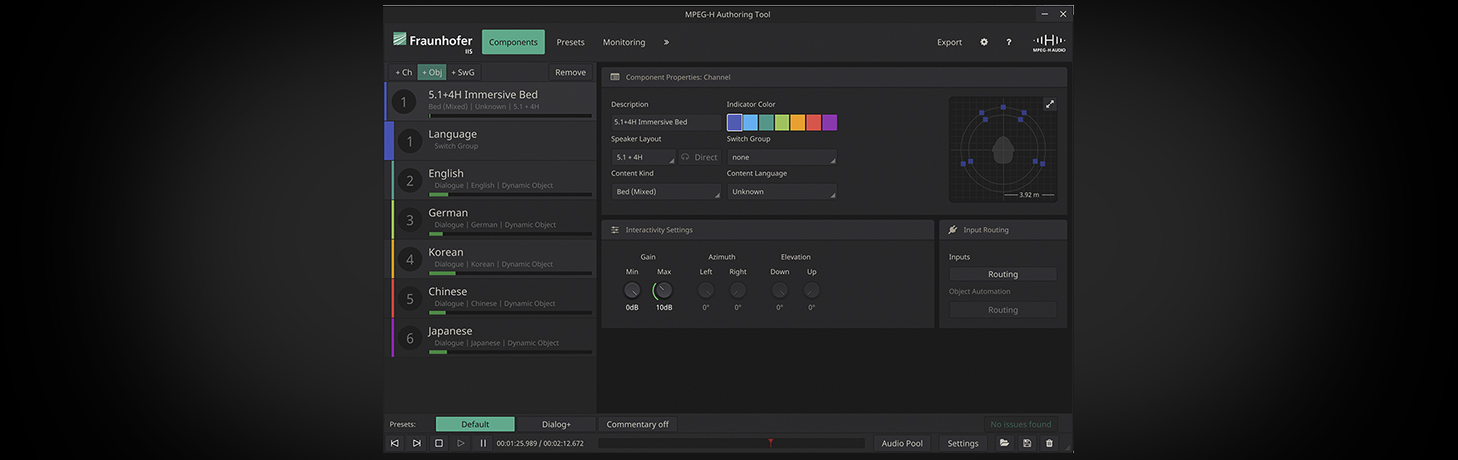Click the red timeline position marker
The image size is (1458, 460).
coord(770,442)
